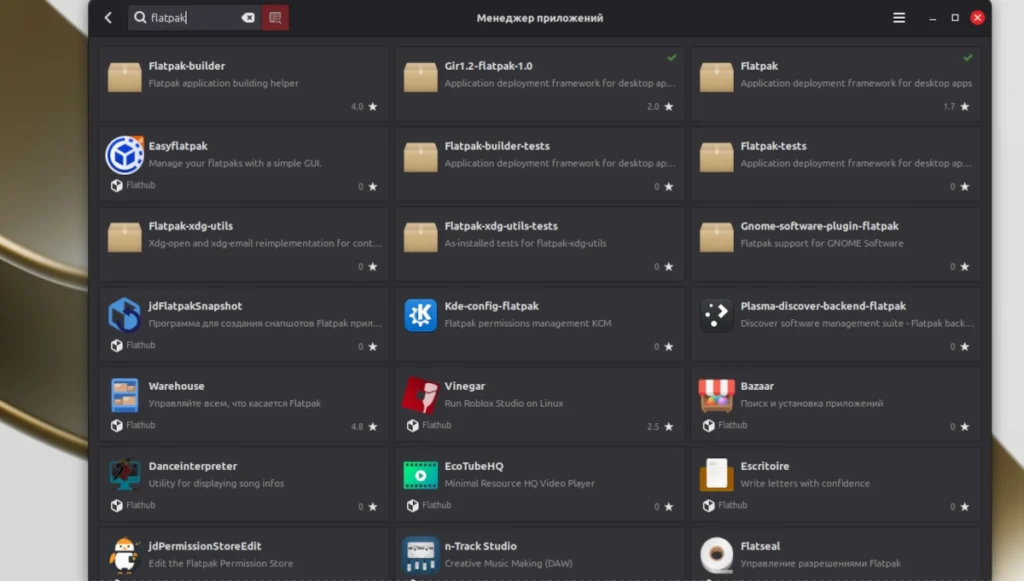The height and width of the screenshot is (581, 1024).
Task: Open the Easyflatpak app icon
Action: pyautogui.click(x=124, y=155)
